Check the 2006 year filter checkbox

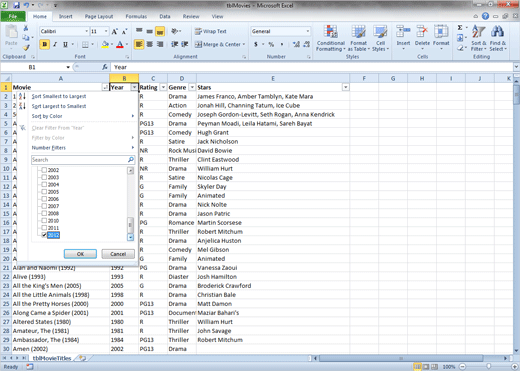click(x=44, y=199)
